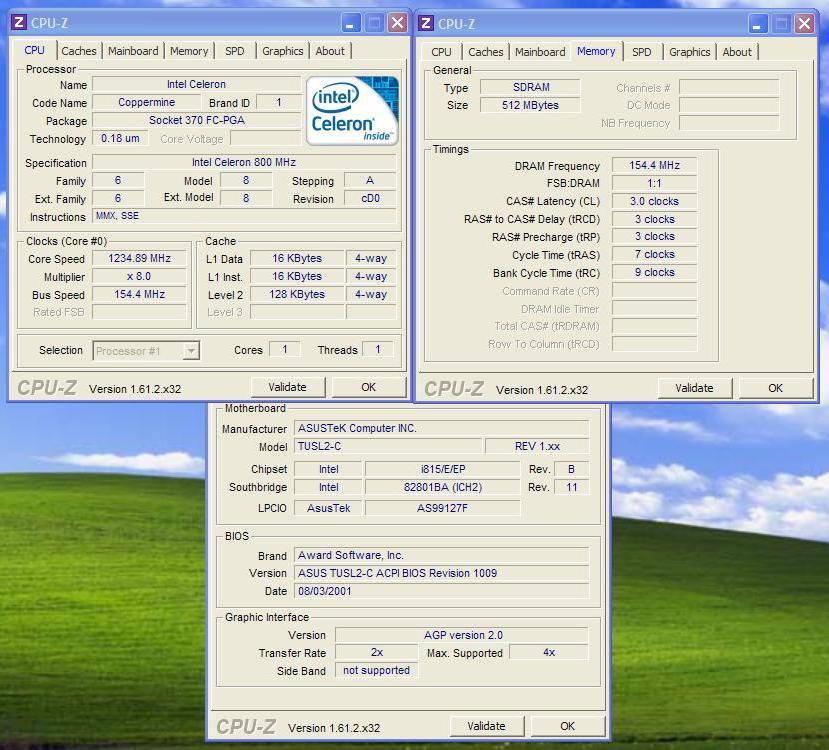Click the Chipset model i815/E/EP
829x750 pixels.
point(443,469)
